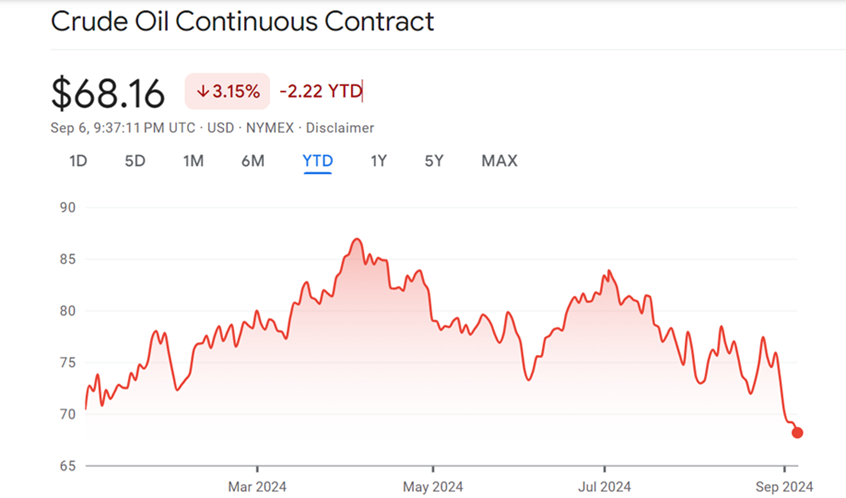Click the Sep 2024 axis label

click(785, 486)
